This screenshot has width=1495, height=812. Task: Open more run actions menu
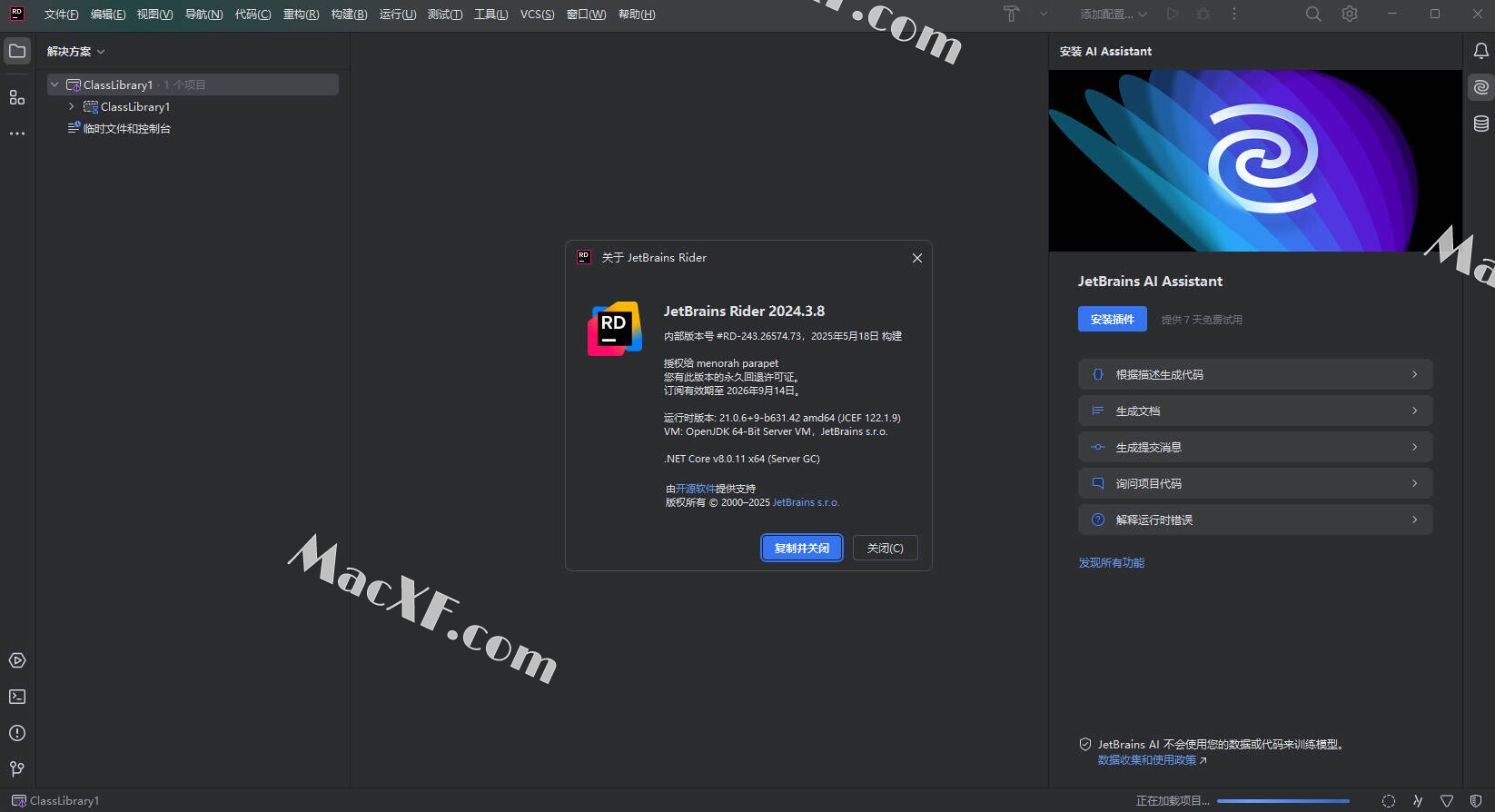(1233, 14)
